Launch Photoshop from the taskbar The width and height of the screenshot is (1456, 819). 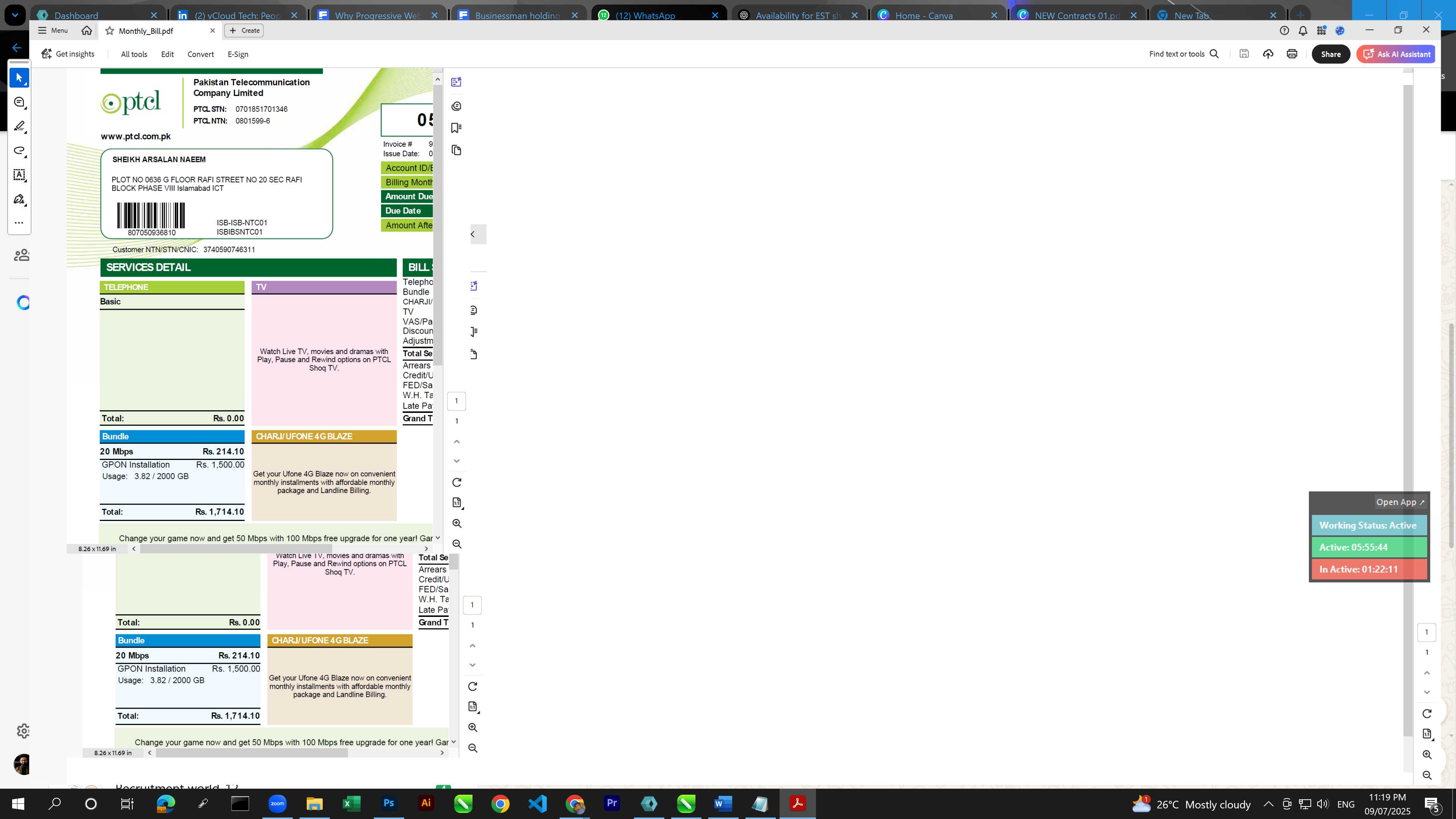[389, 804]
